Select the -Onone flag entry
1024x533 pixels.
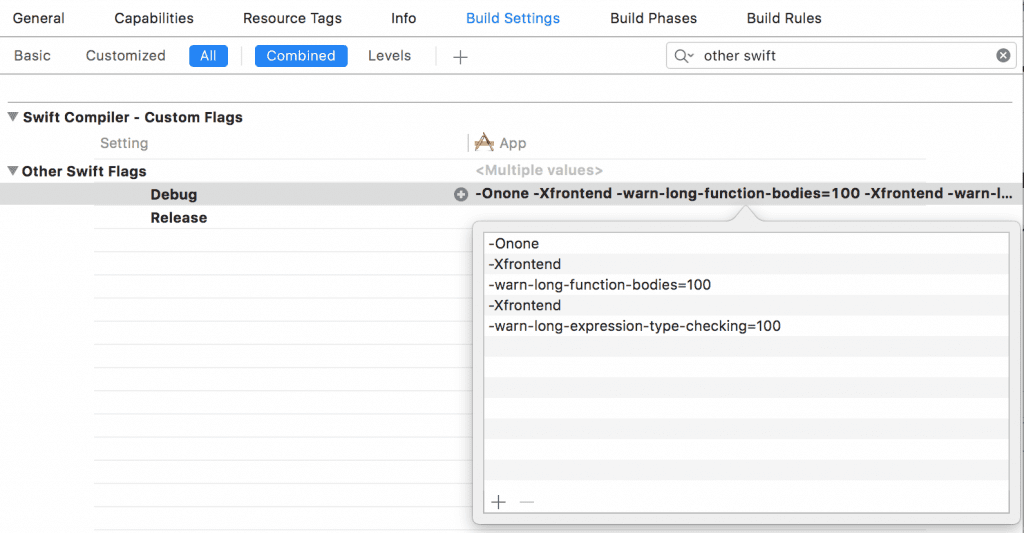746,244
